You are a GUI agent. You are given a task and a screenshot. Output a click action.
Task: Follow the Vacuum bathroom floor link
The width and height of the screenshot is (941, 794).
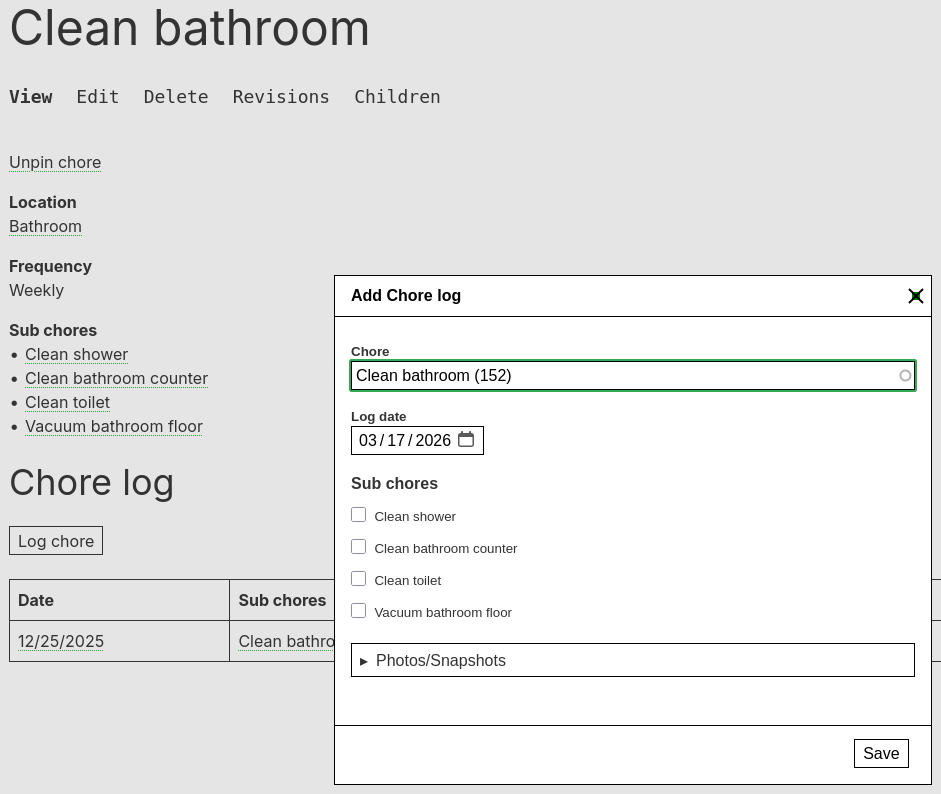[113, 426]
